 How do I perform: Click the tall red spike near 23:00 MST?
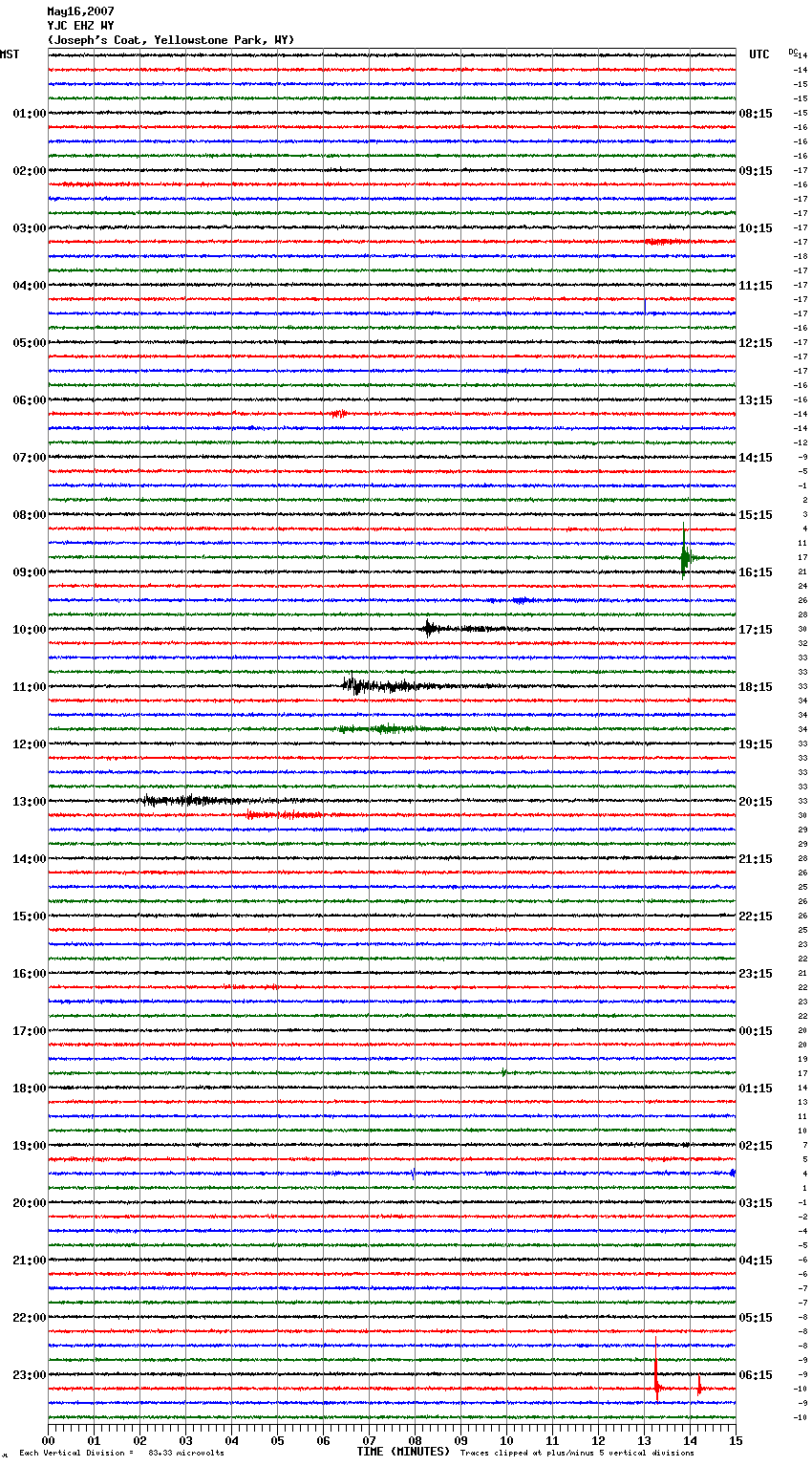656,1371
